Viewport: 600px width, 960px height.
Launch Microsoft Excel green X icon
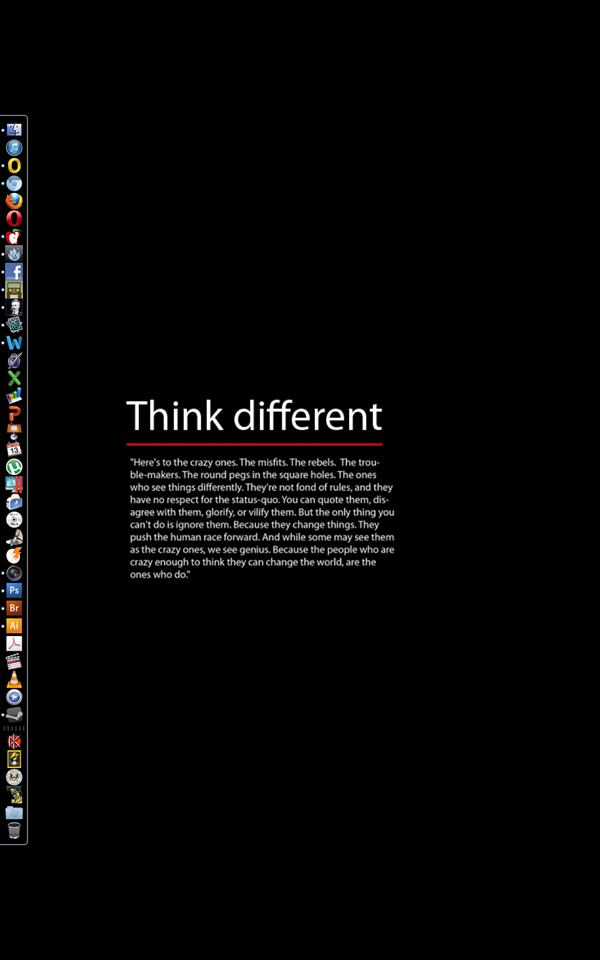pos(14,378)
